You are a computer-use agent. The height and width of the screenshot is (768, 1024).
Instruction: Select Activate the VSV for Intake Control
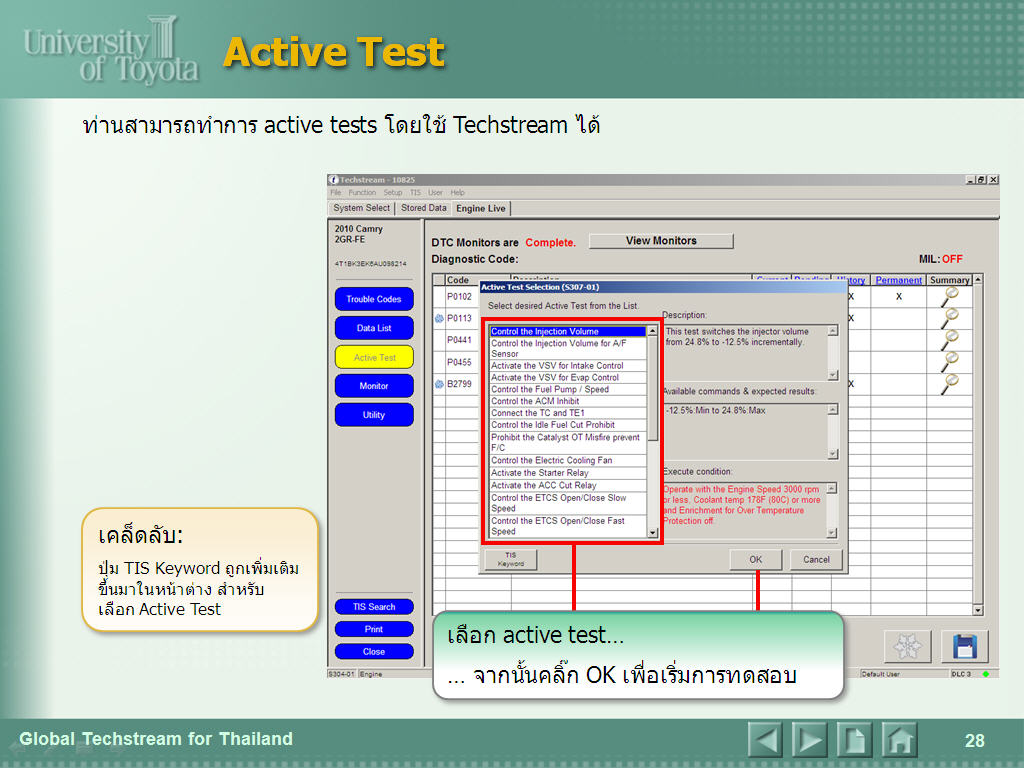[x=568, y=366]
